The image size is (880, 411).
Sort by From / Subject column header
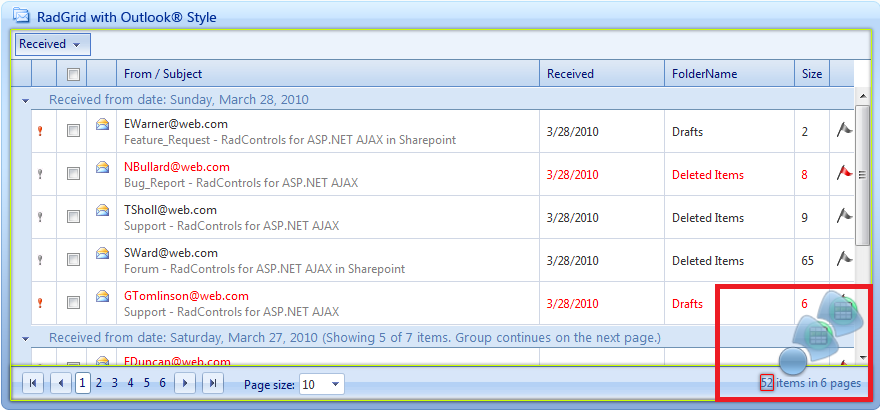(x=163, y=74)
